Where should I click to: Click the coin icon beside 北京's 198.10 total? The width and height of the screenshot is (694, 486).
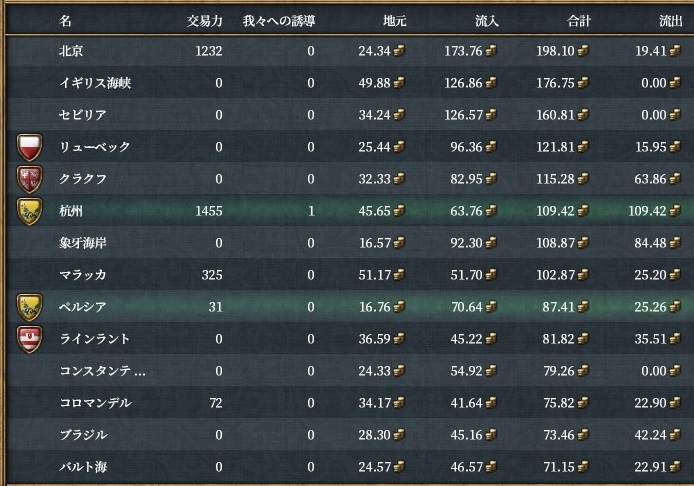[x=583, y=51]
